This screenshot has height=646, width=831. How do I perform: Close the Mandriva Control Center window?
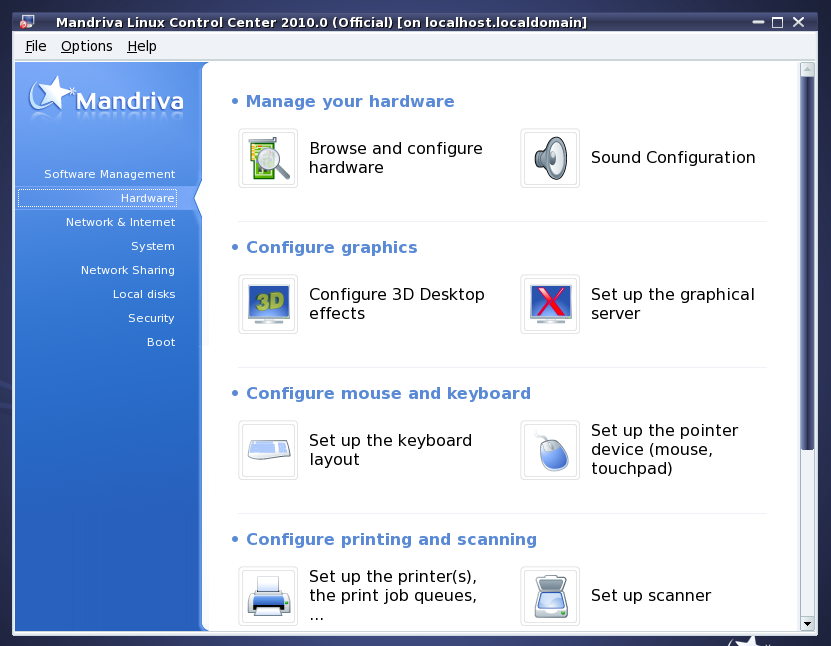point(799,22)
